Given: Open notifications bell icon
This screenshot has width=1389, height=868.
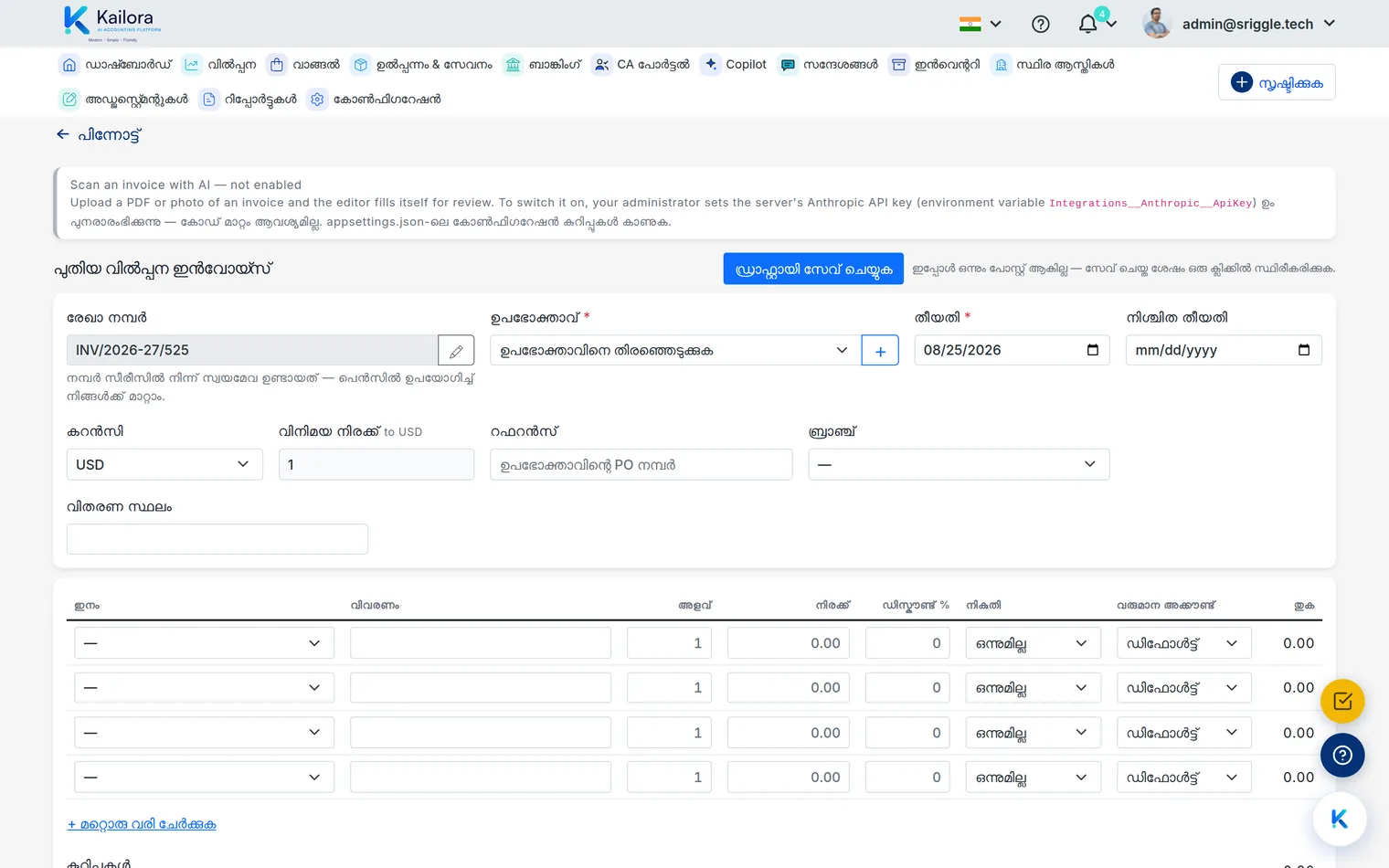Looking at the screenshot, I should [x=1087, y=24].
